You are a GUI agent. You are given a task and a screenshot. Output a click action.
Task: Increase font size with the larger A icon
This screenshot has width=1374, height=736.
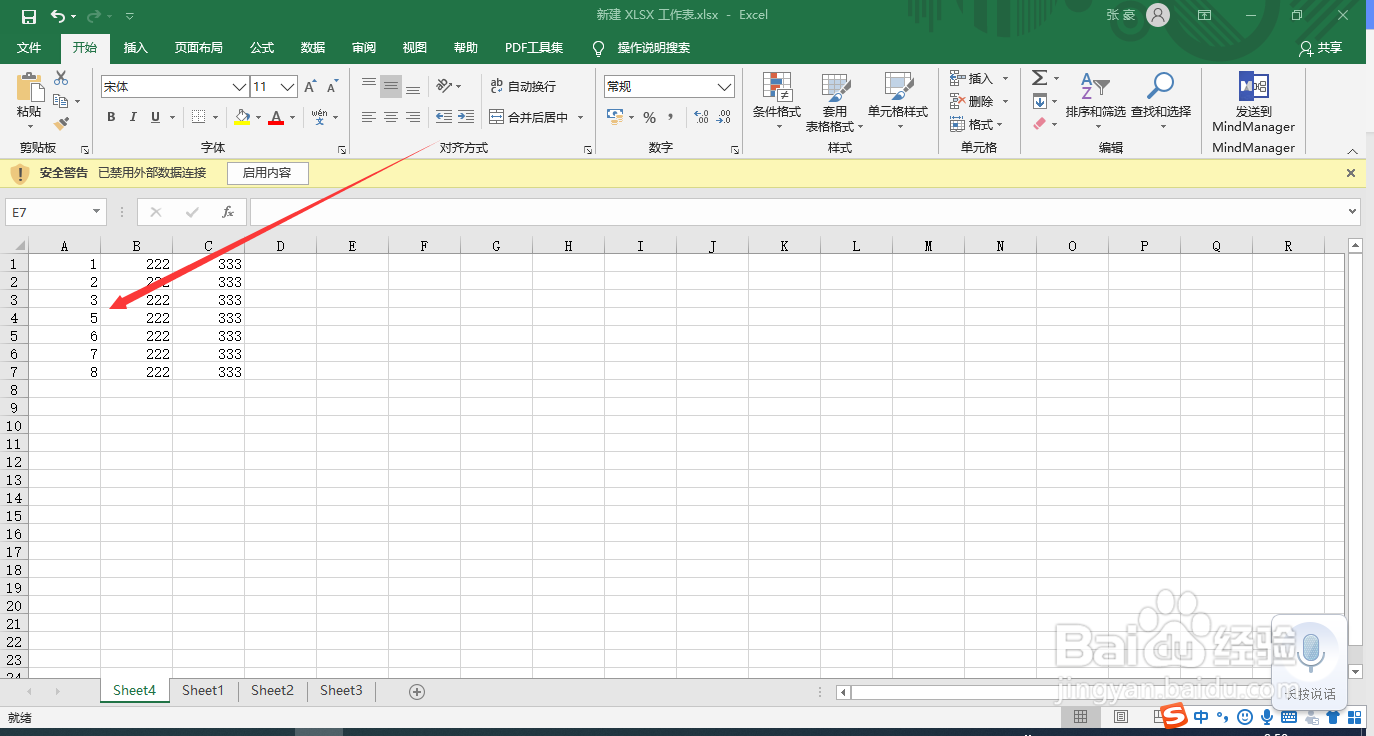(x=311, y=87)
